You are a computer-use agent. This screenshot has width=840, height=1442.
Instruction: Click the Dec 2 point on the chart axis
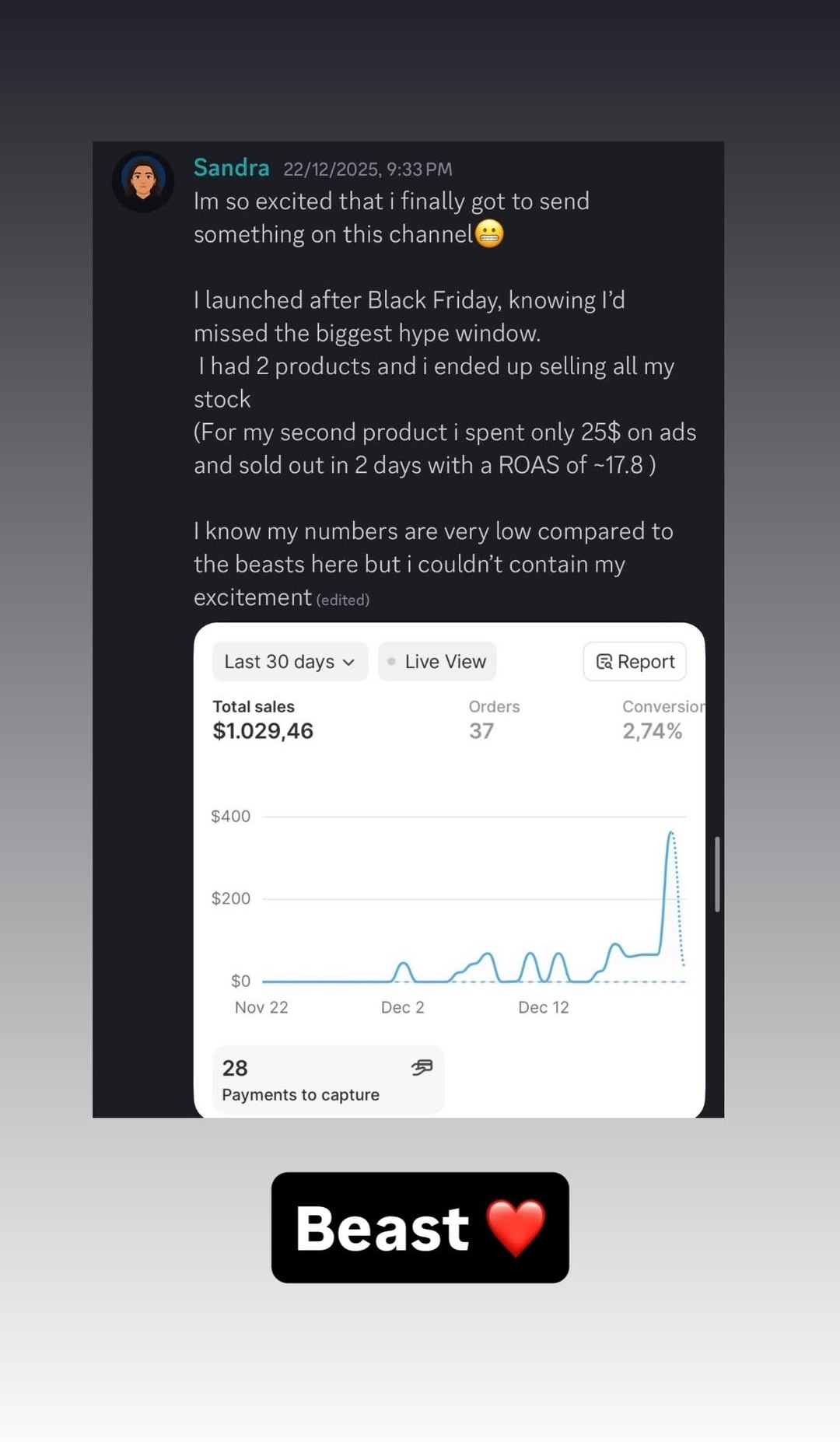pyautogui.click(x=402, y=1007)
